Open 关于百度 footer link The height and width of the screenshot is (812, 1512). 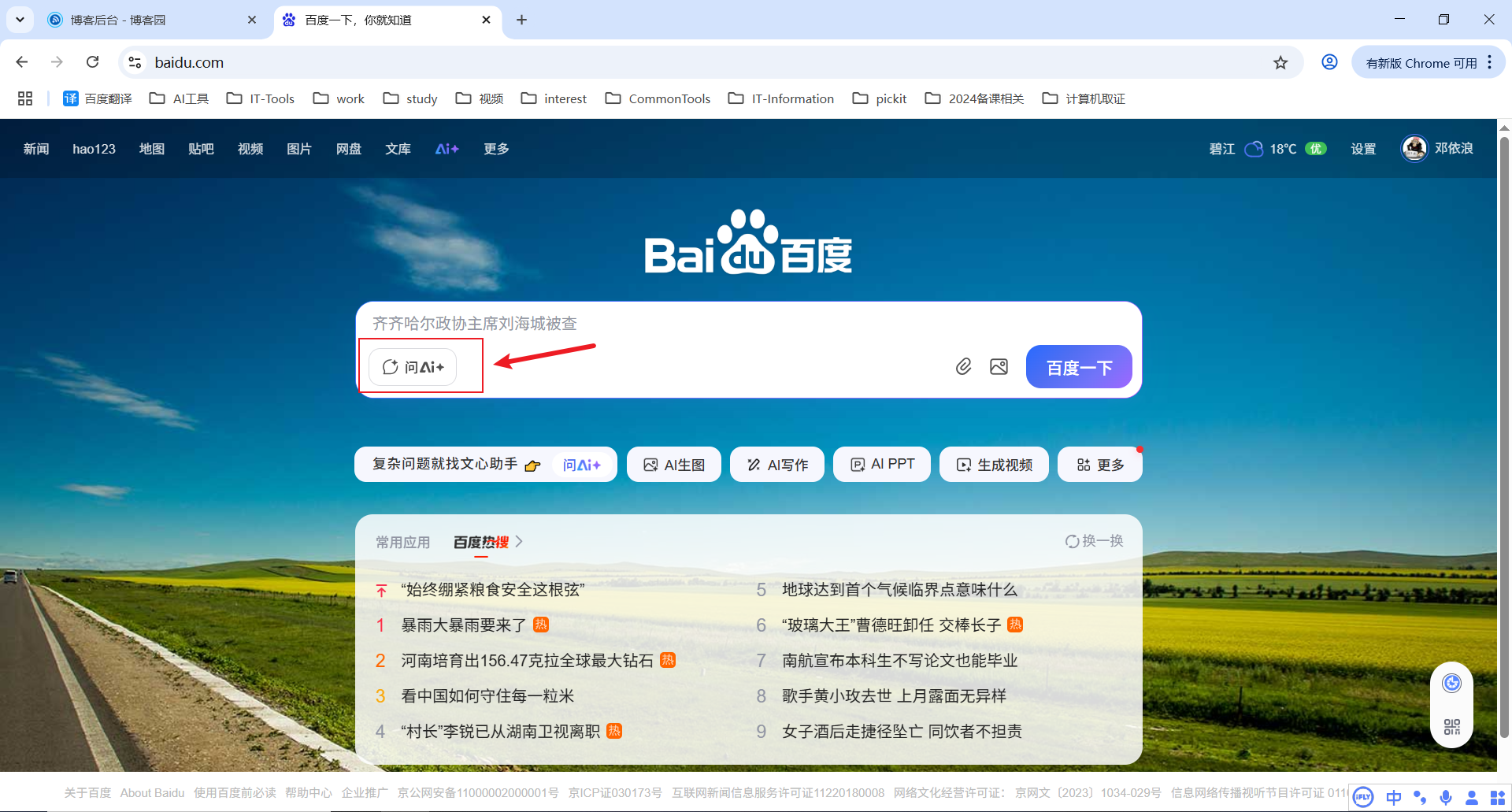pos(87,792)
